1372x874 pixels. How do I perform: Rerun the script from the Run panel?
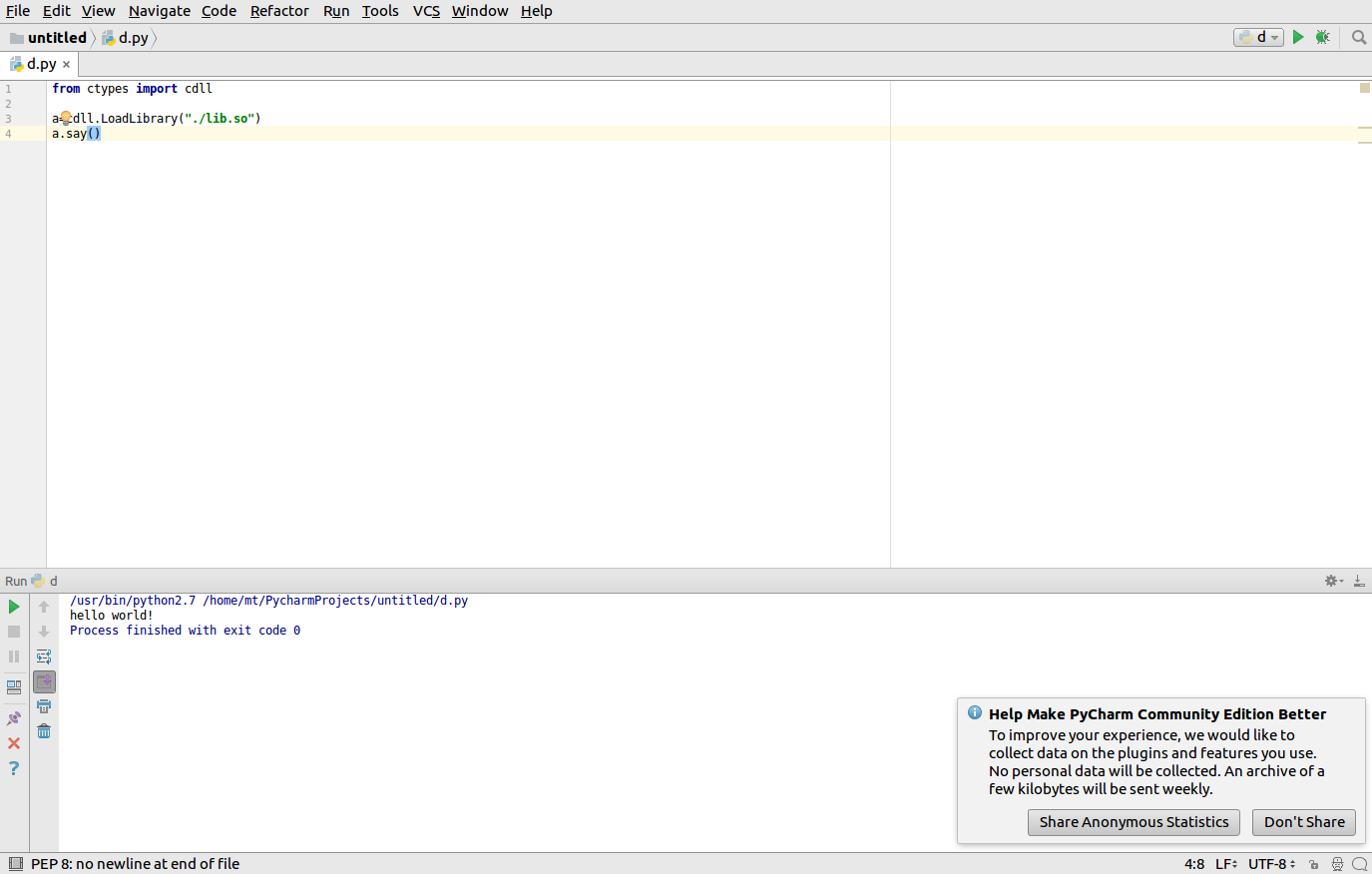coord(14,607)
